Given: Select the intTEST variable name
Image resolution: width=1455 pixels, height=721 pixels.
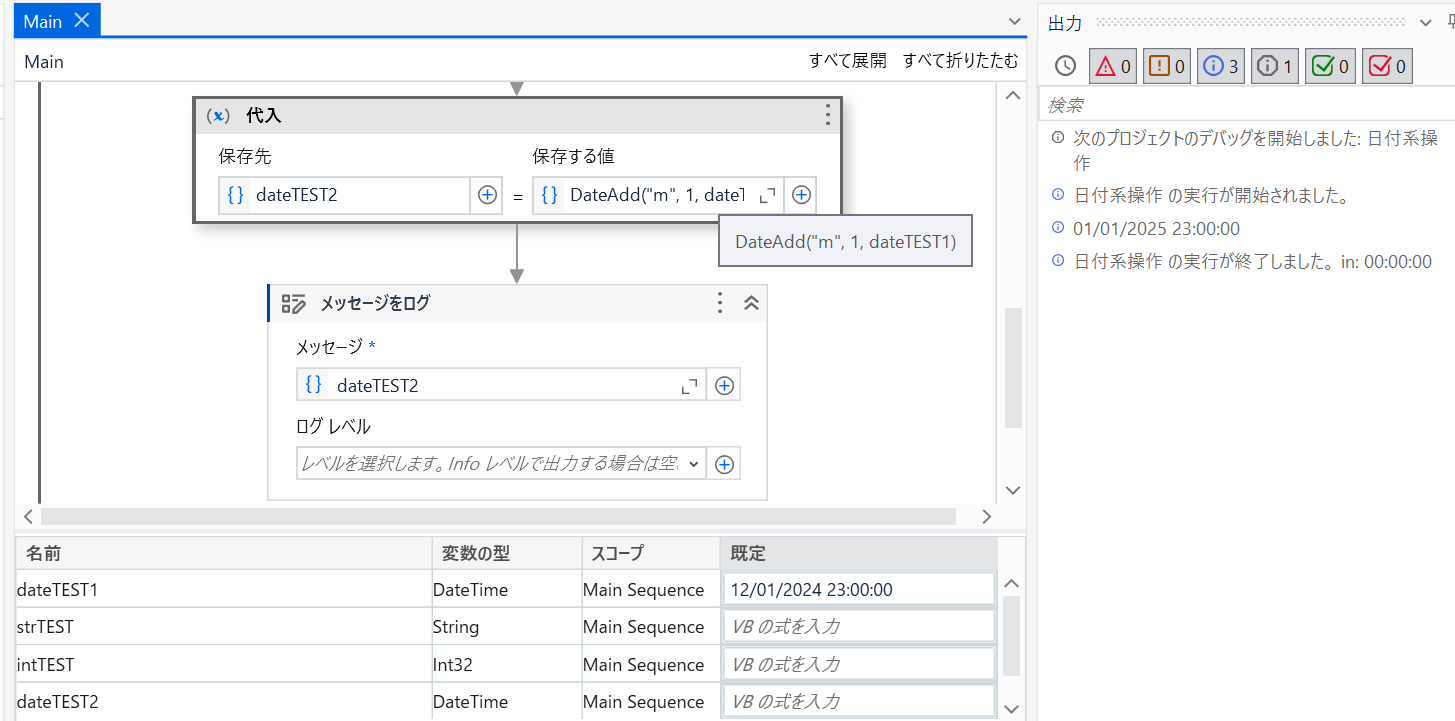Looking at the screenshot, I should [45, 664].
